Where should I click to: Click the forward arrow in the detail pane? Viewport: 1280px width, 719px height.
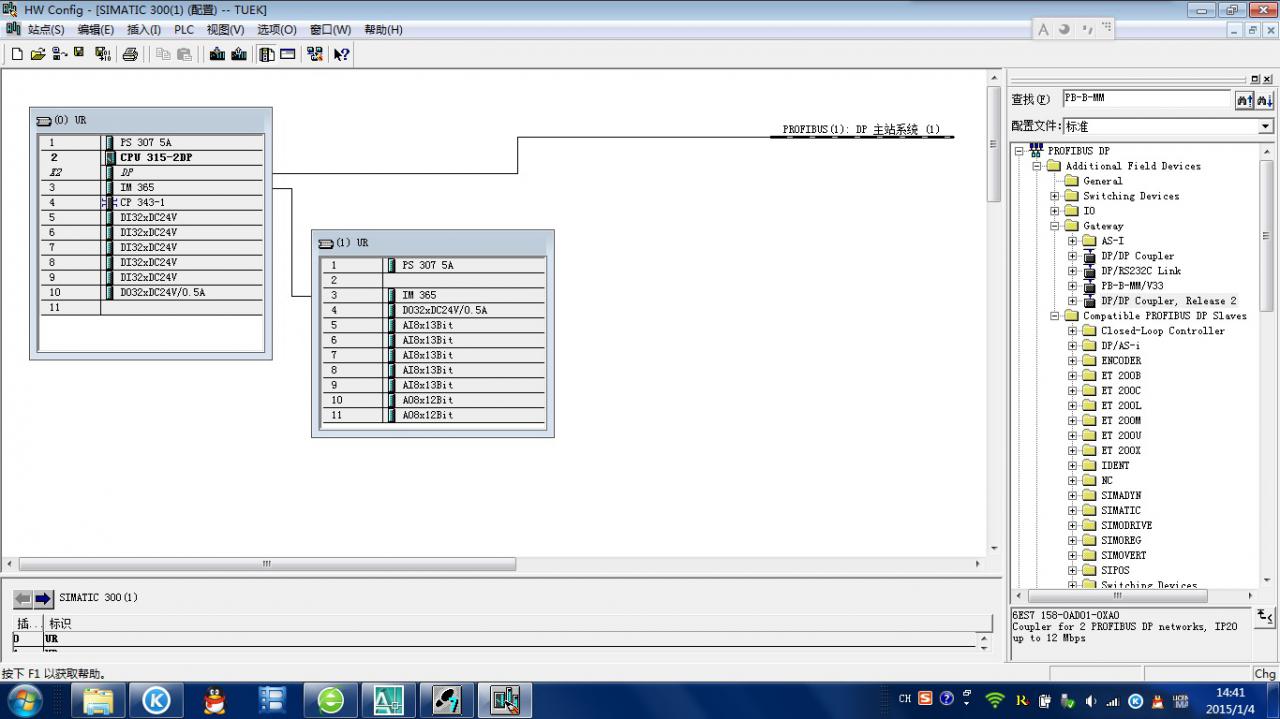pos(43,598)
